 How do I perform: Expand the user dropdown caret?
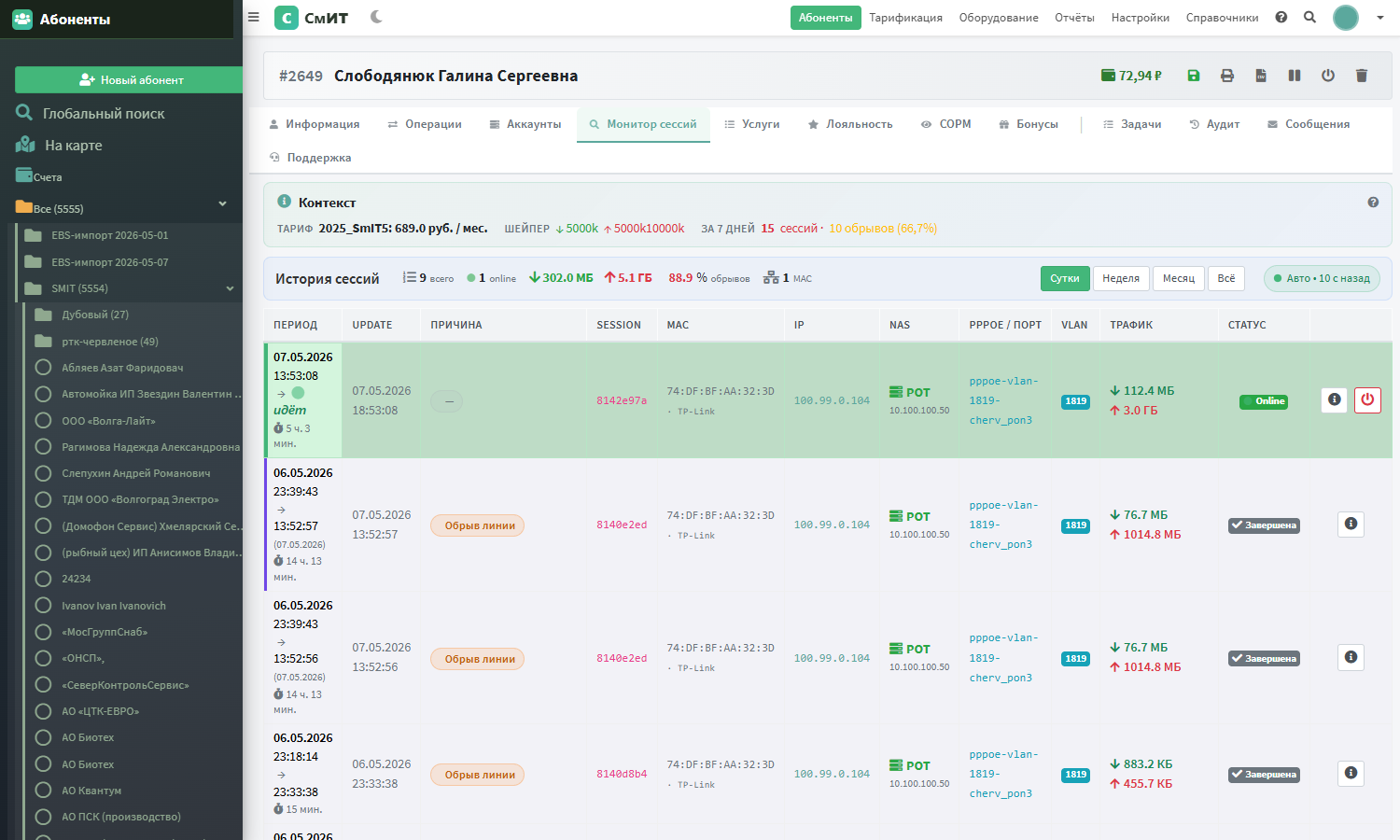[1379, 18]
